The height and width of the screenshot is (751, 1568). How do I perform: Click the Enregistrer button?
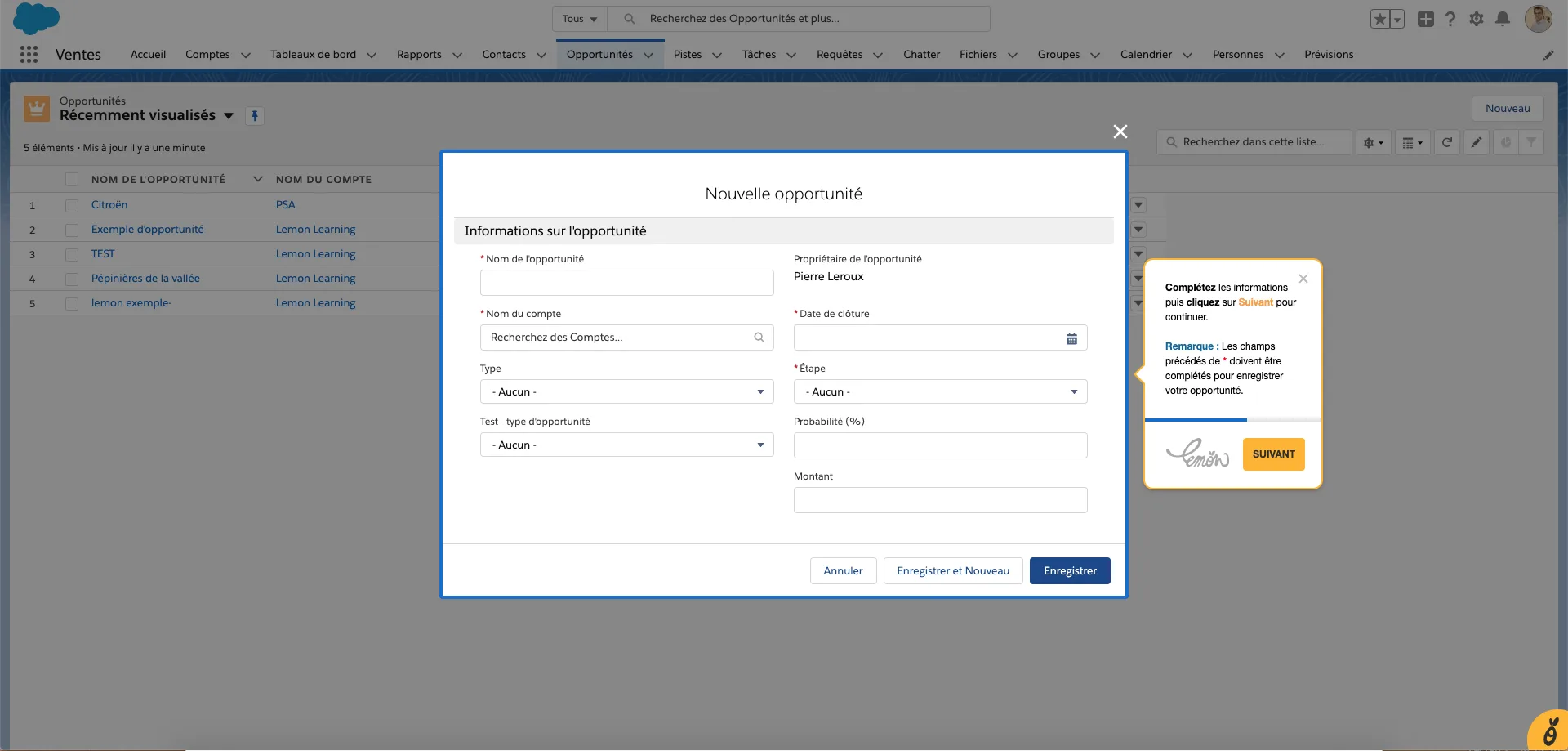(x=1070, y=570)
